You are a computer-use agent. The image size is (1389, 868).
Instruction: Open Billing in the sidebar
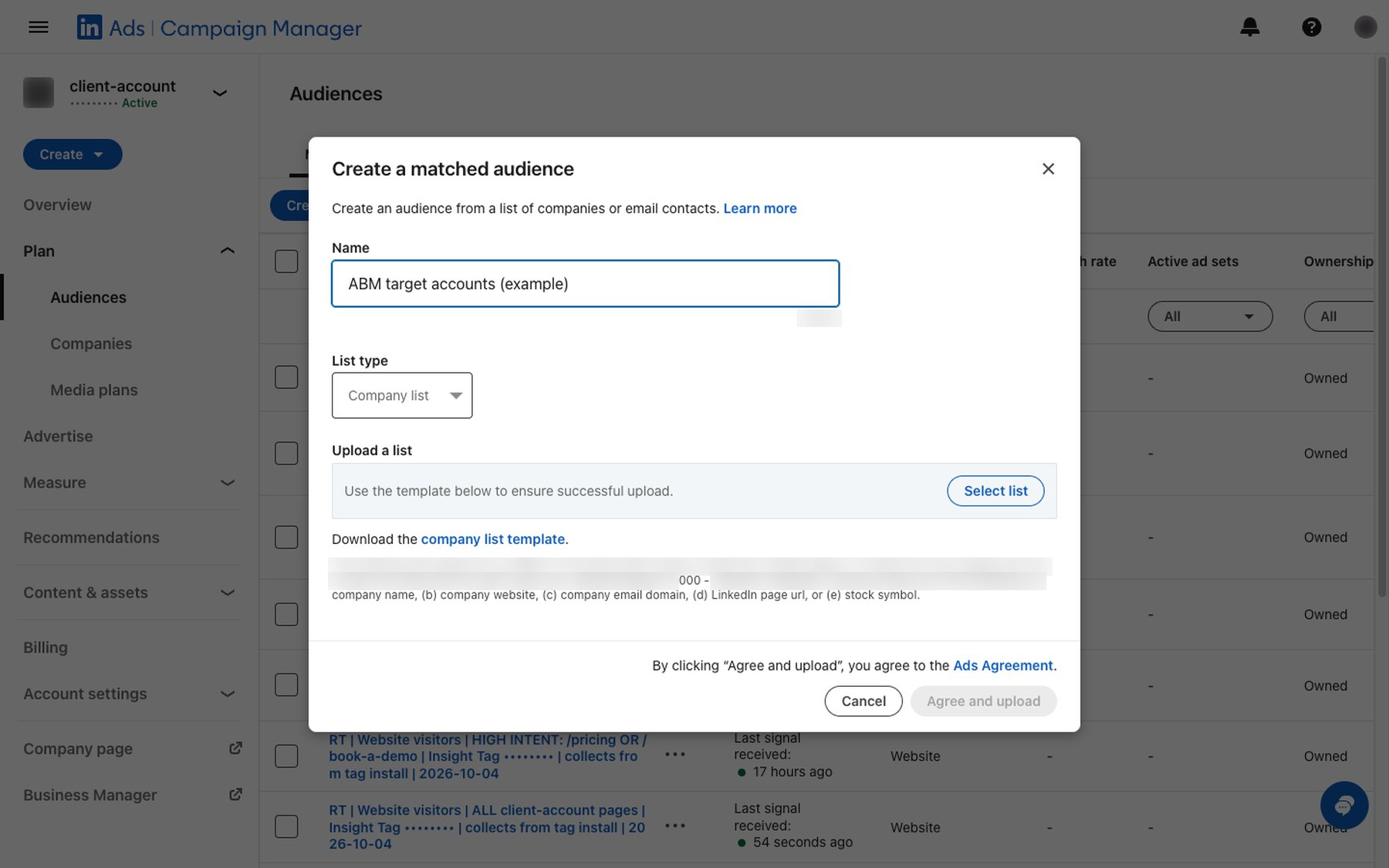(46, 648)
